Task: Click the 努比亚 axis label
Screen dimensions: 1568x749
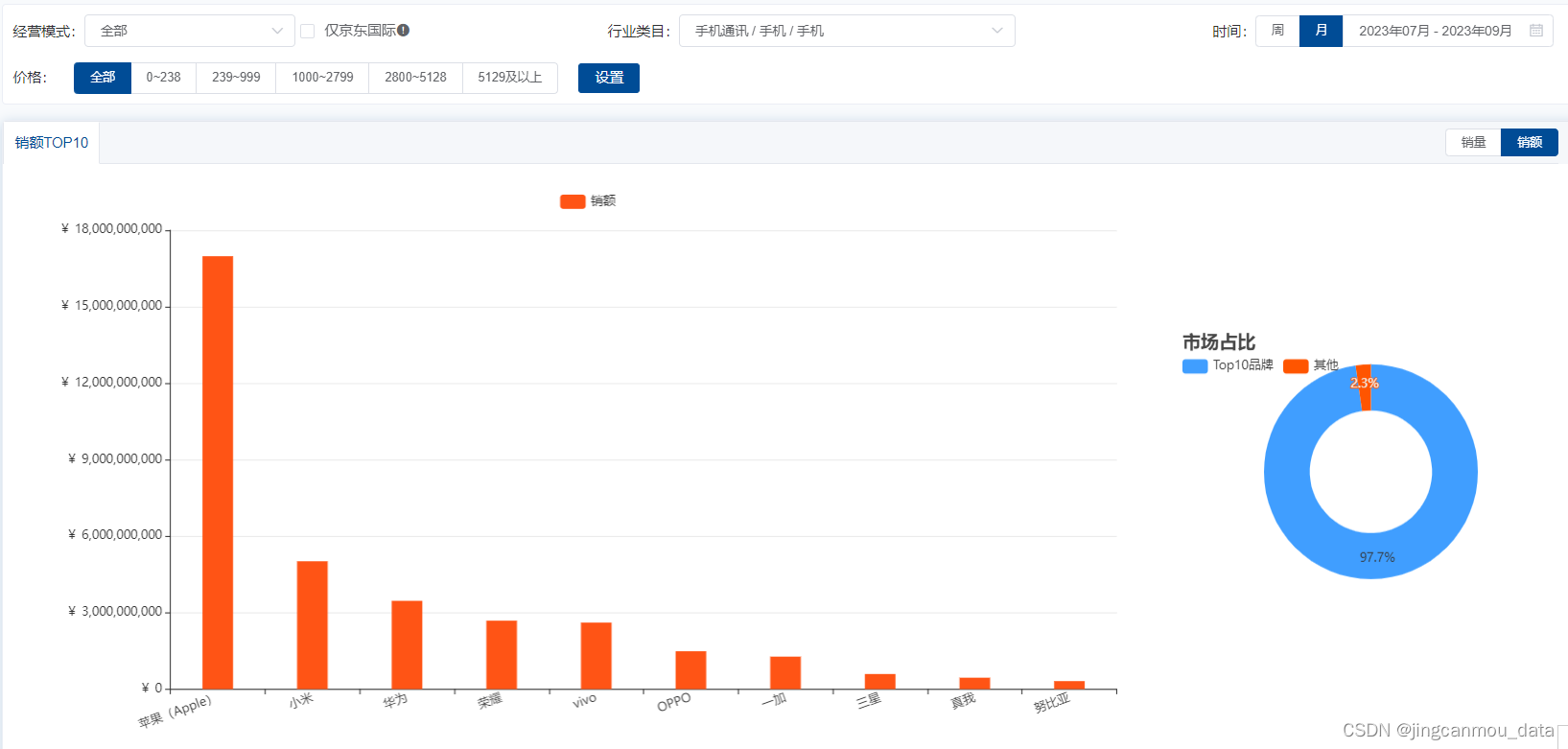Action: coord(1052,704)
